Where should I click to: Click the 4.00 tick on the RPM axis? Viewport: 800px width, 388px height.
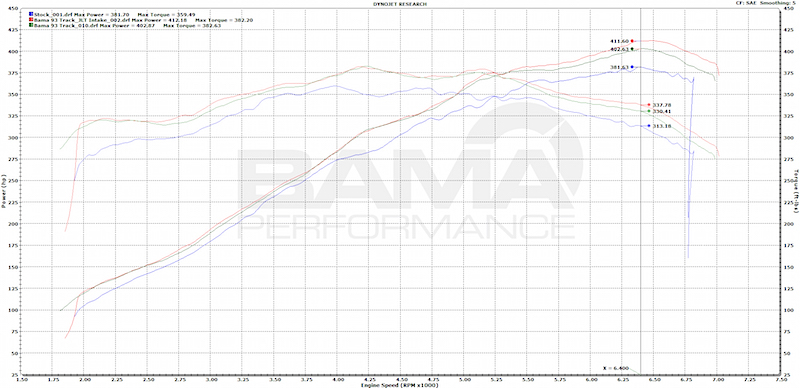click(337, 380)
